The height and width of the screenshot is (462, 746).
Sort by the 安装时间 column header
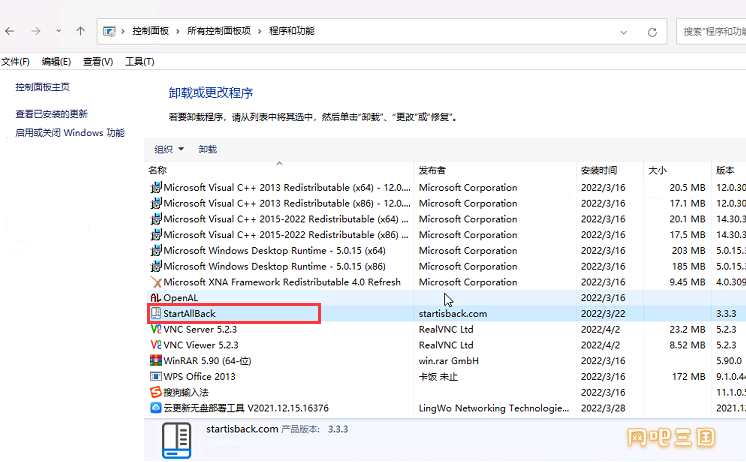click(x=599, y=170)
